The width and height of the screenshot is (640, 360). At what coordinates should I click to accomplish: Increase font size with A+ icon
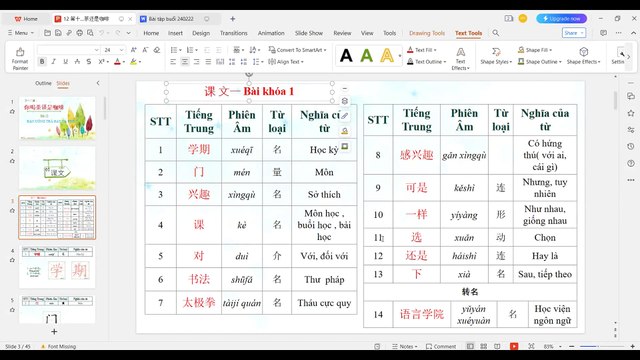(x=133, y=50)
